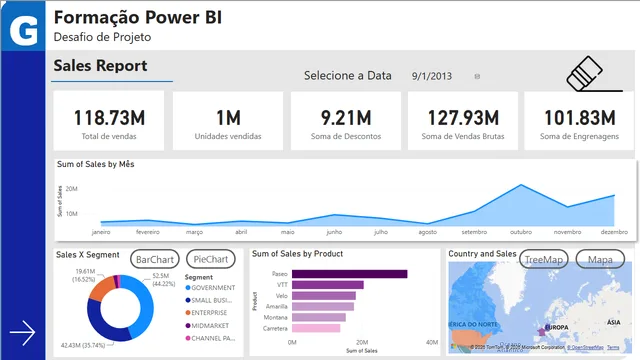The width and height of the screenshot is (640, 360).
Task: Click the 19.61M (16.52%) data label
Action: pyautogui.click(x=84, y=275)
